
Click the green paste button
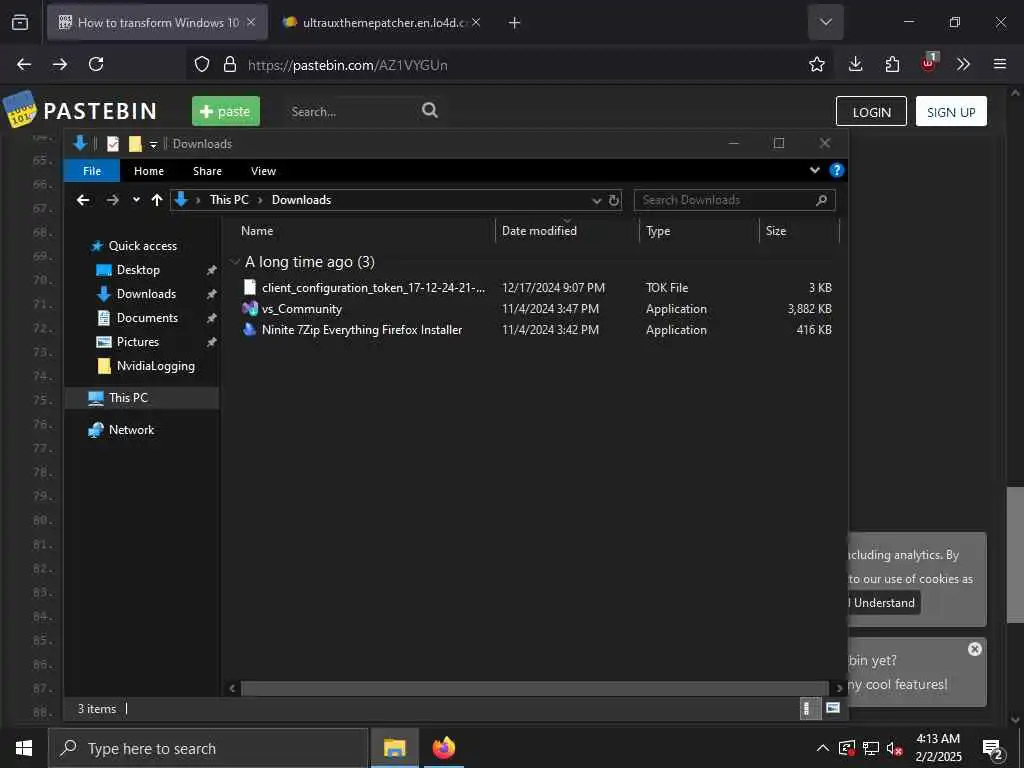[x=226, y=111]
